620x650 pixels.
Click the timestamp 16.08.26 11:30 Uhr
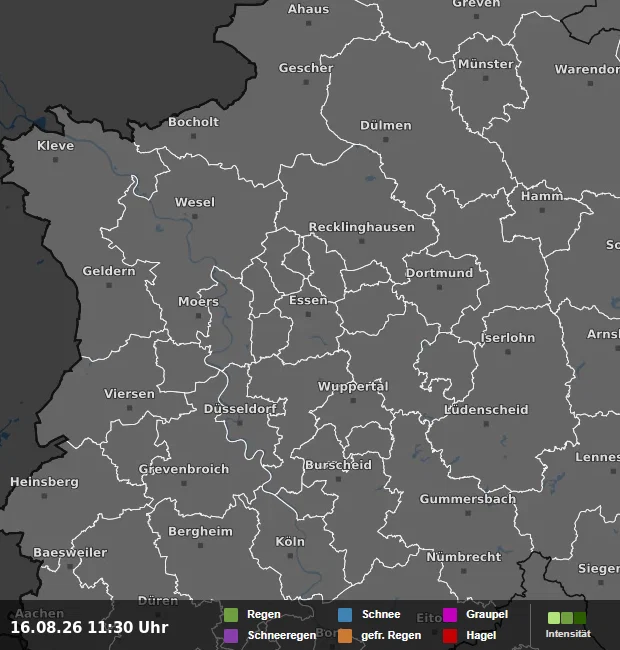[90, 627]
